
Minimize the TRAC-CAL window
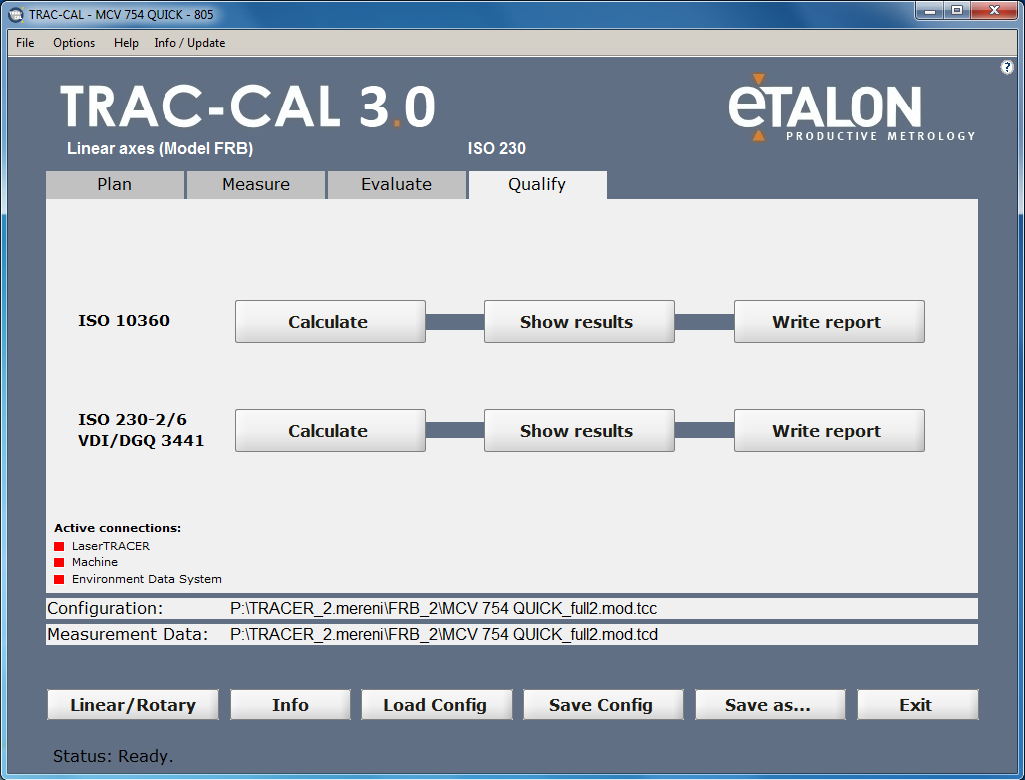tap(930, 11)
